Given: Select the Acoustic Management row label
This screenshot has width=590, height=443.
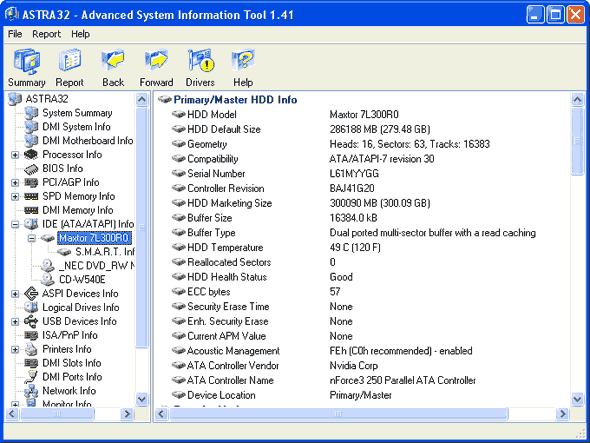Looking at the screenshot, I should (x=233, y=351).
